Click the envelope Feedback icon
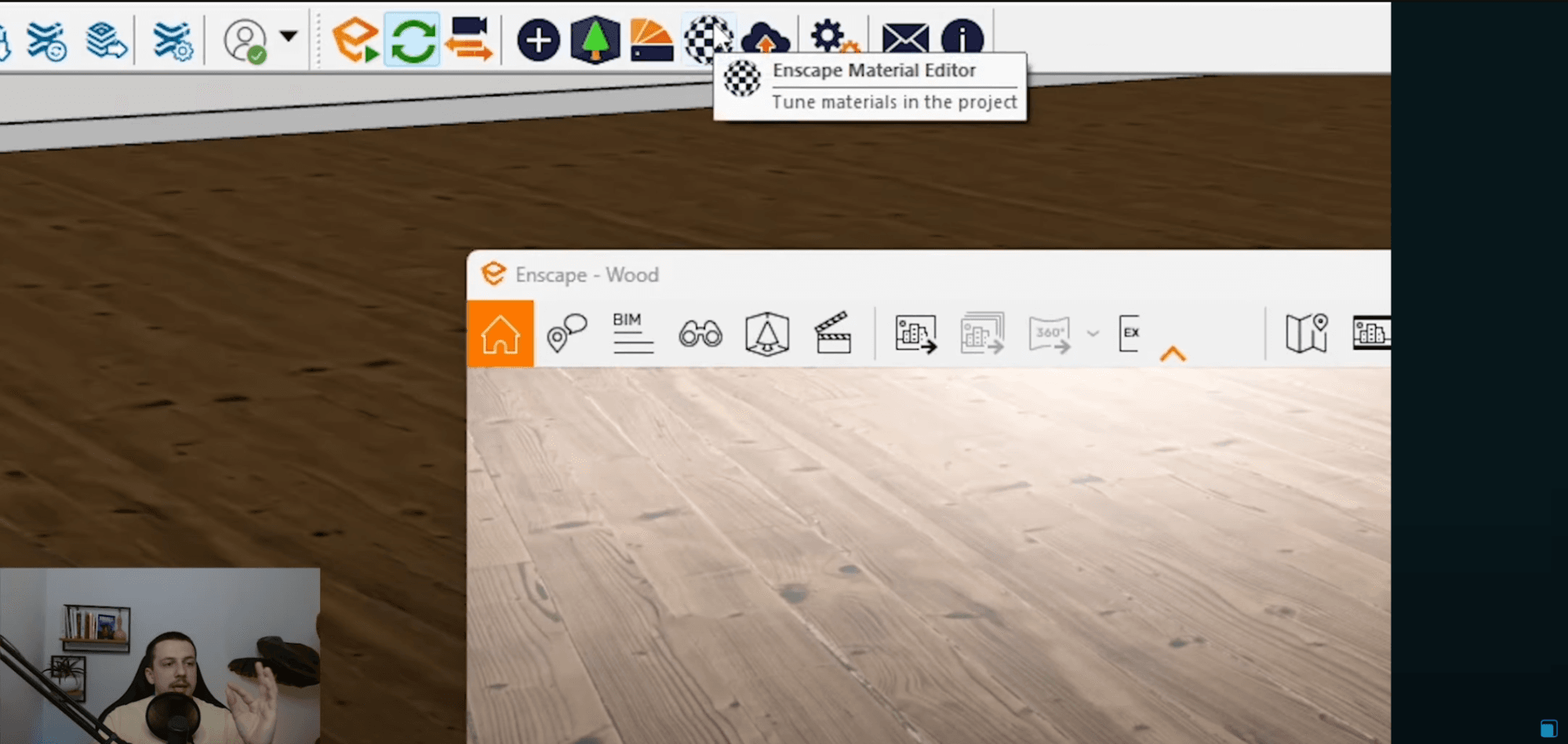Viewport: 1568px width, 744px height. pyautogui.click(x=905, y=38)
